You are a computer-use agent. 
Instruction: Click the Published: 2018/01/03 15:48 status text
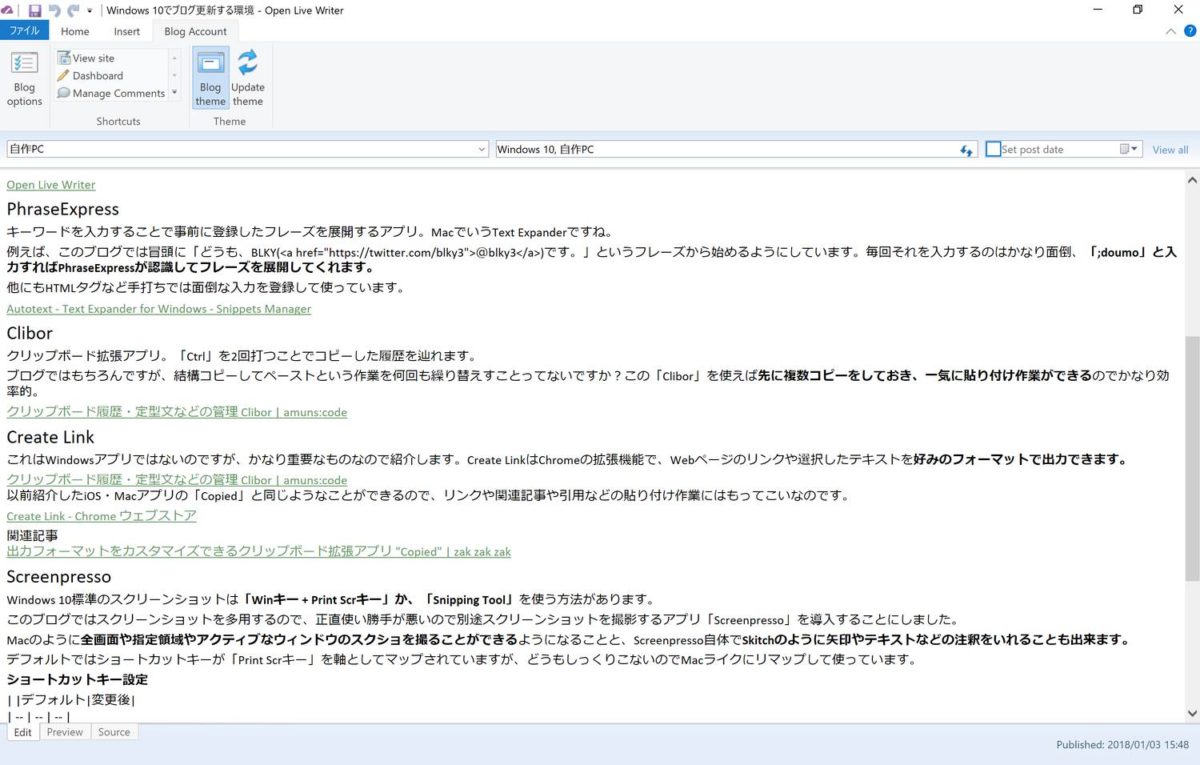click(x=1122, y=745)
